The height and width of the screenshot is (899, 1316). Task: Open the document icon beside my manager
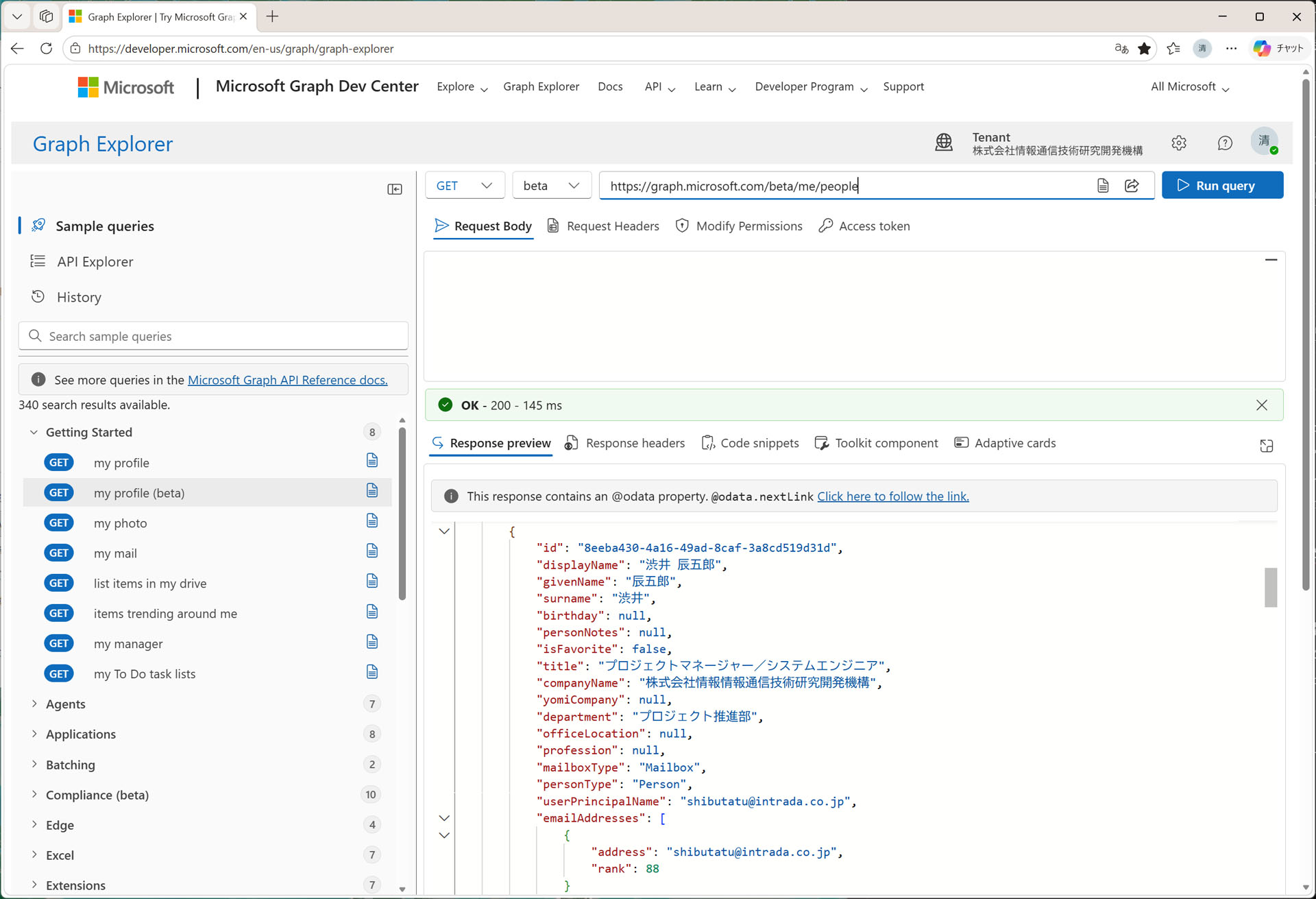(372, 641)
